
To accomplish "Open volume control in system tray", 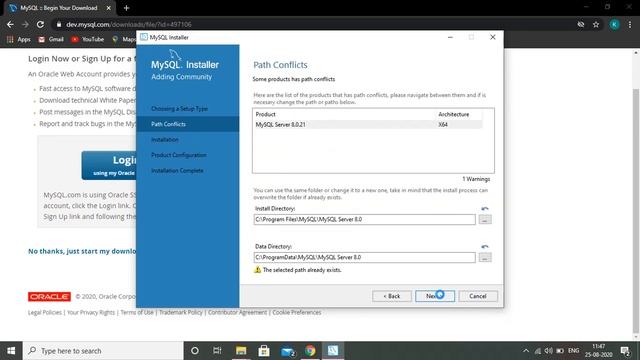I will click(549, 351).
